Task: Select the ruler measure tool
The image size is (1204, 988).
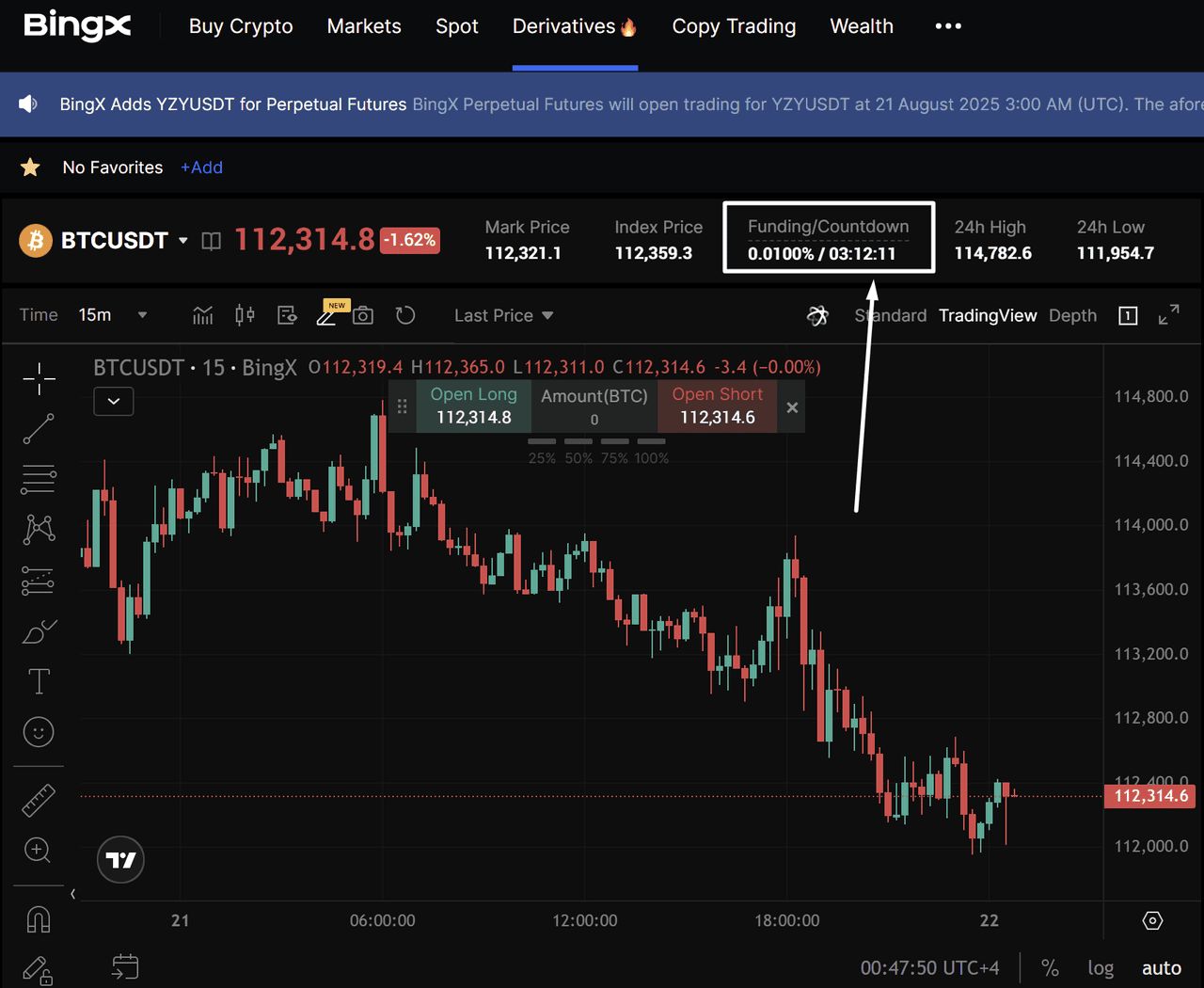Action: pyautogui.click(x=39, y=800)
